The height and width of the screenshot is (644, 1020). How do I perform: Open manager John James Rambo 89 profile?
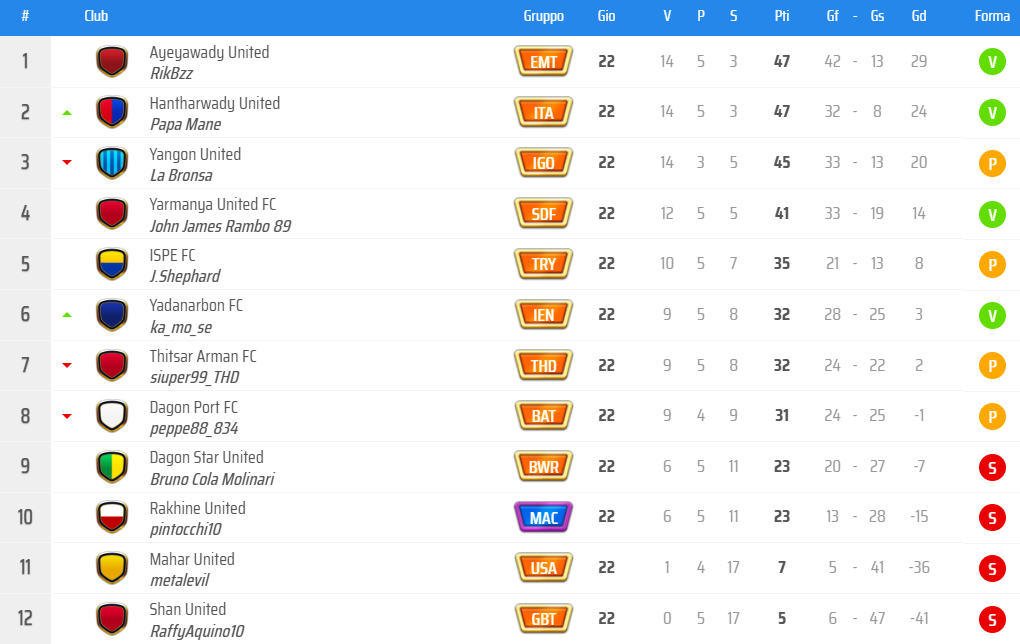coord(220,226)
